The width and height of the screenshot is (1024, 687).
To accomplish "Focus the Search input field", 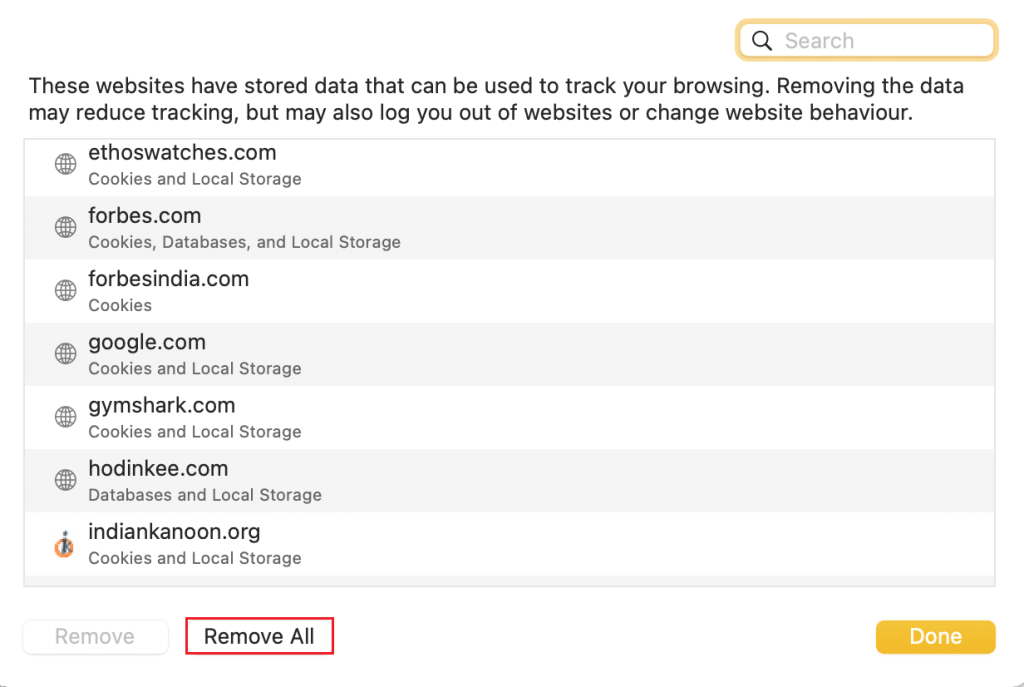I will [x=880, y=41].
